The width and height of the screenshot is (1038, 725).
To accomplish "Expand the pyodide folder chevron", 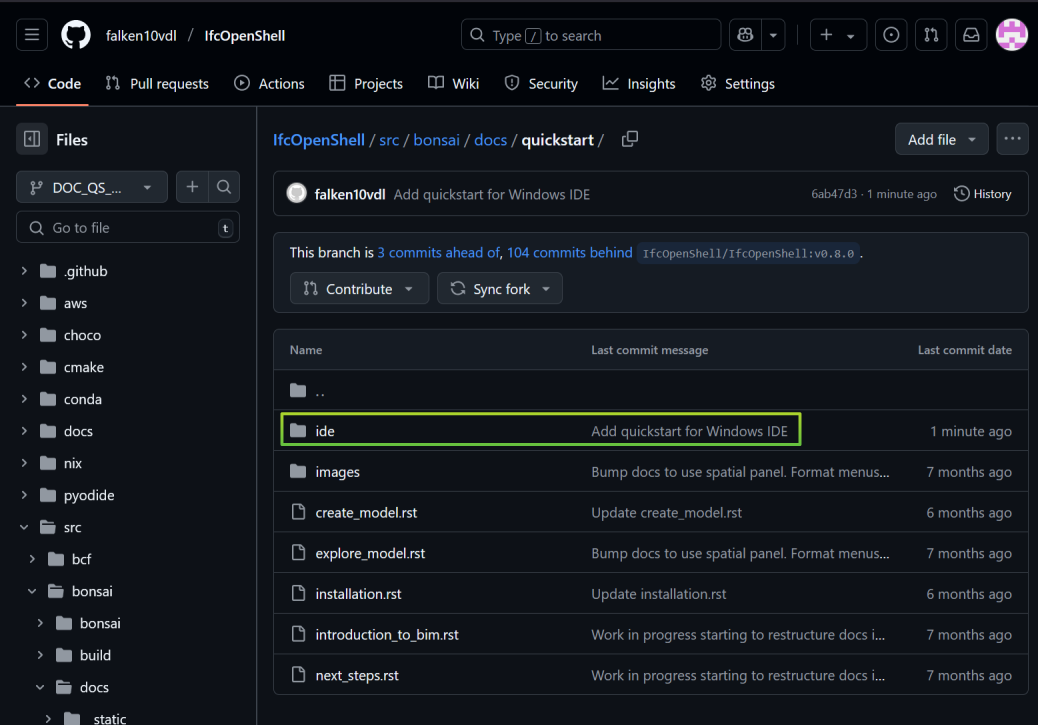I will [x=24, y=495].
